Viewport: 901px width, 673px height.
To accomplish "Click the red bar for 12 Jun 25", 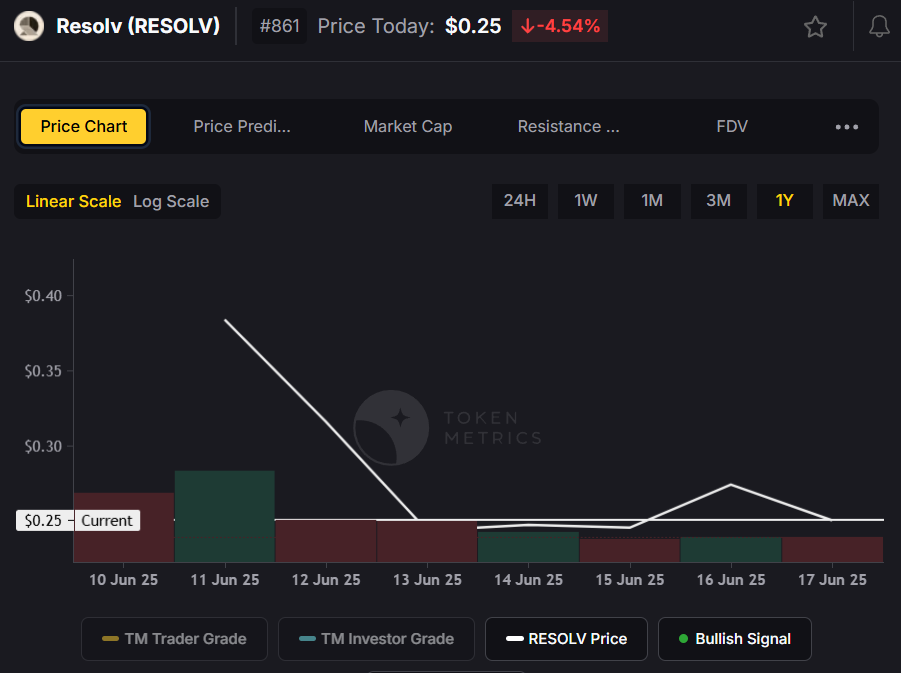I will pos(326,541).
